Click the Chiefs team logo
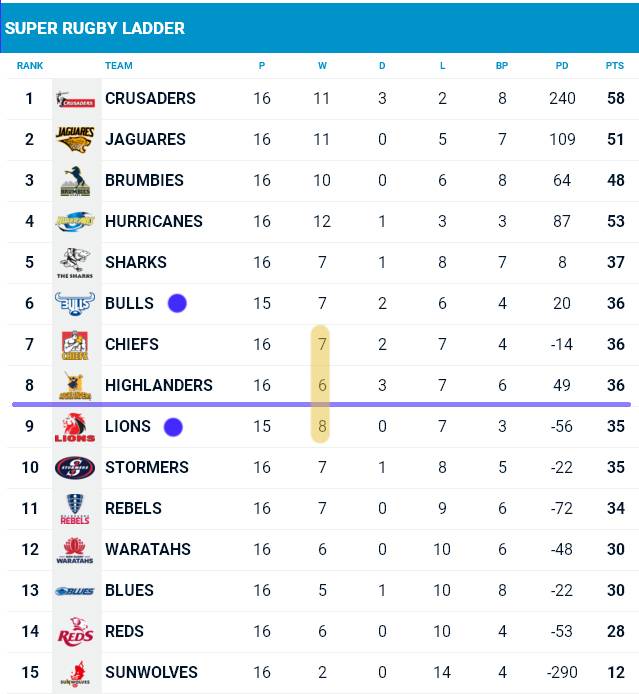 pos(75,345)
